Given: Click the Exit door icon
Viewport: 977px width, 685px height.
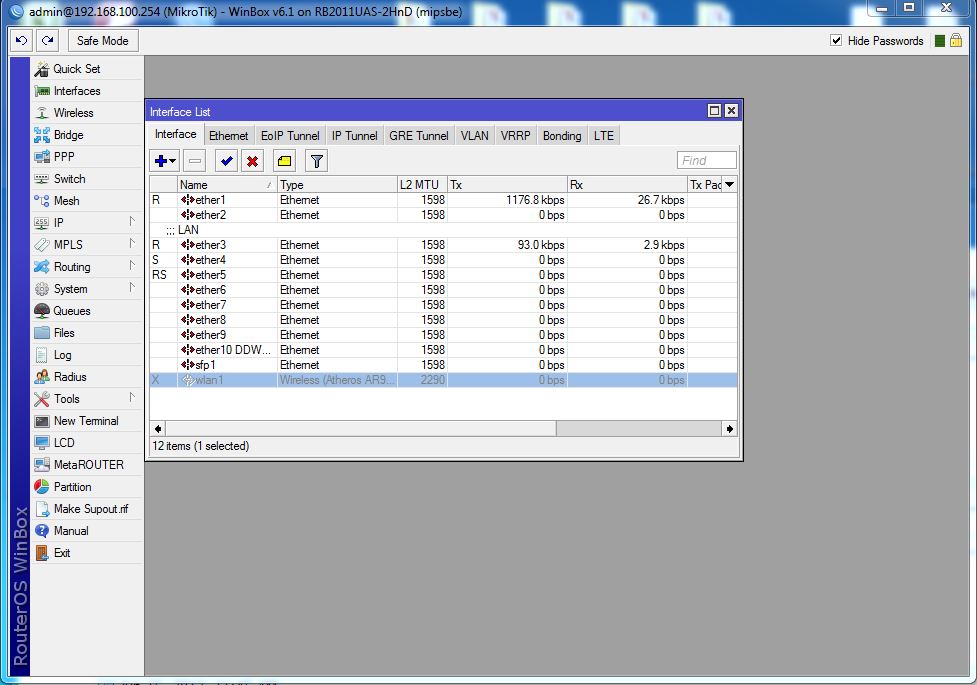Looking at the screenshot, I should click(x=42, y=553).
